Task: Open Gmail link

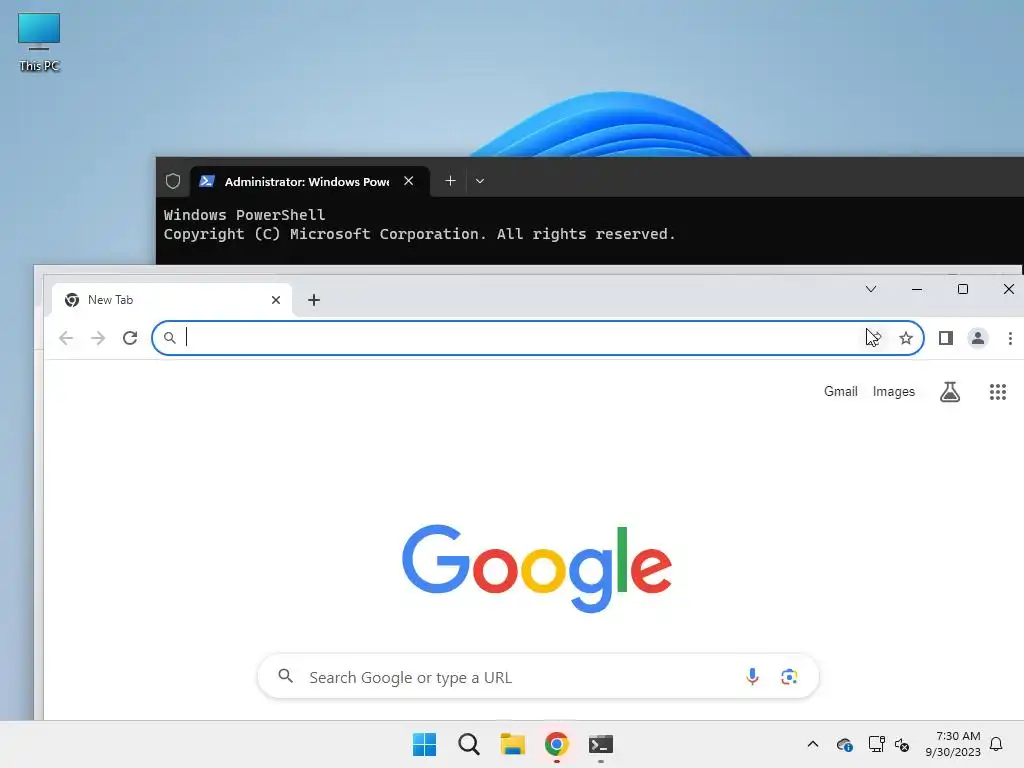Action: 840,391
